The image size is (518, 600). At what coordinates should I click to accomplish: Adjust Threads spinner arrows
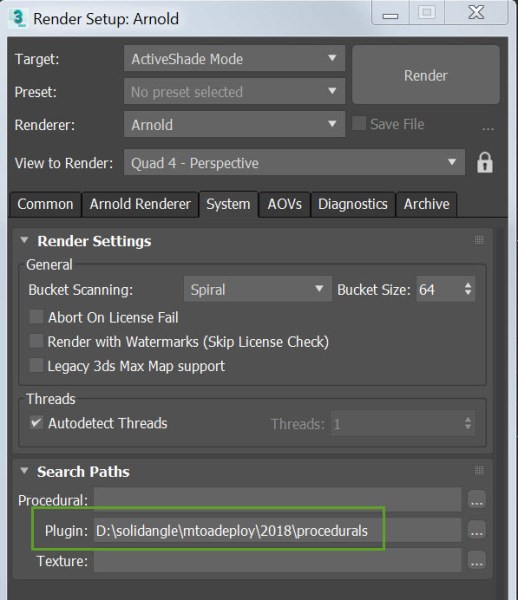(468, 423)
